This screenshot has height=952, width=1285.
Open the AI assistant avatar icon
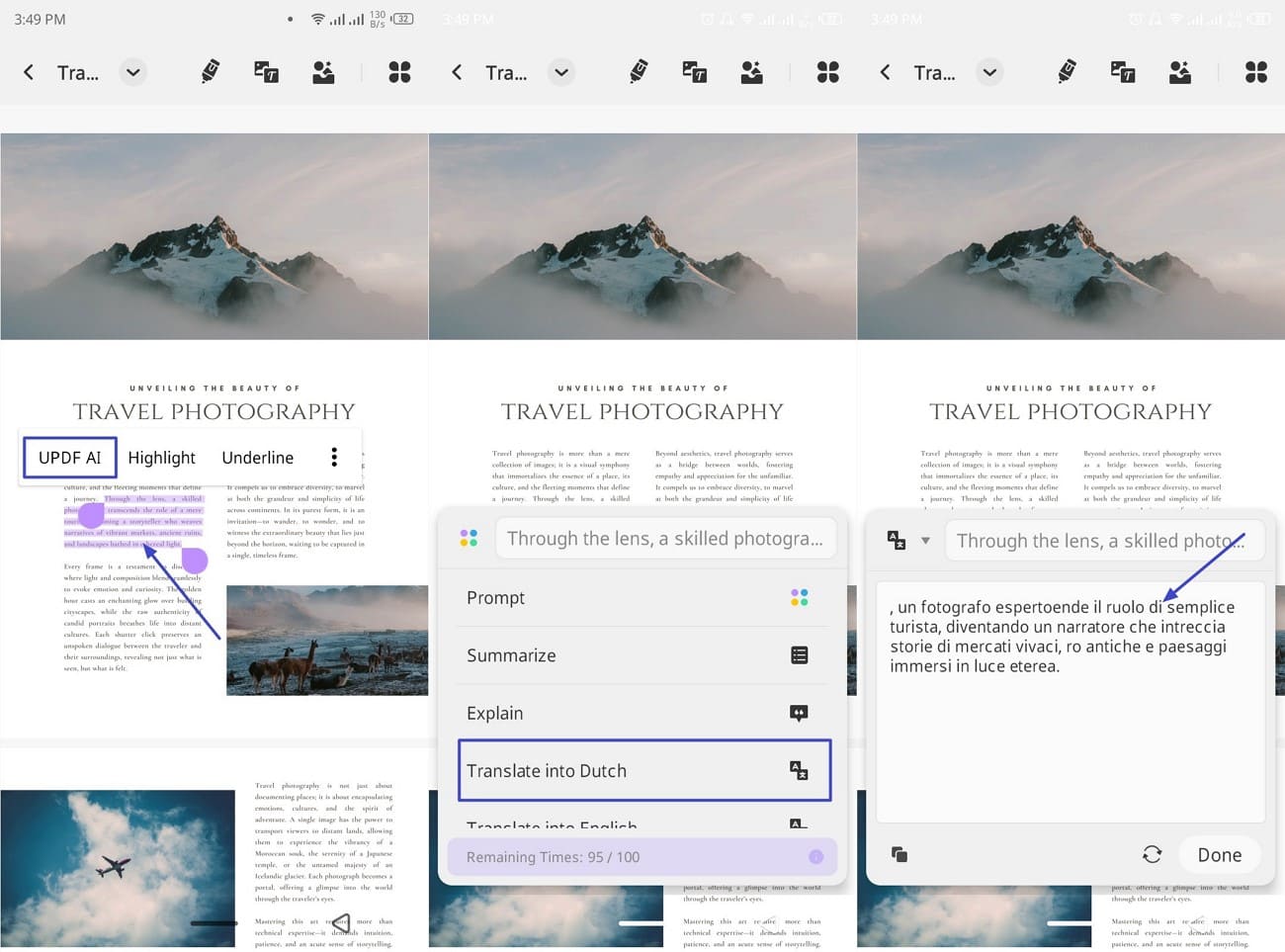[323, 71]
